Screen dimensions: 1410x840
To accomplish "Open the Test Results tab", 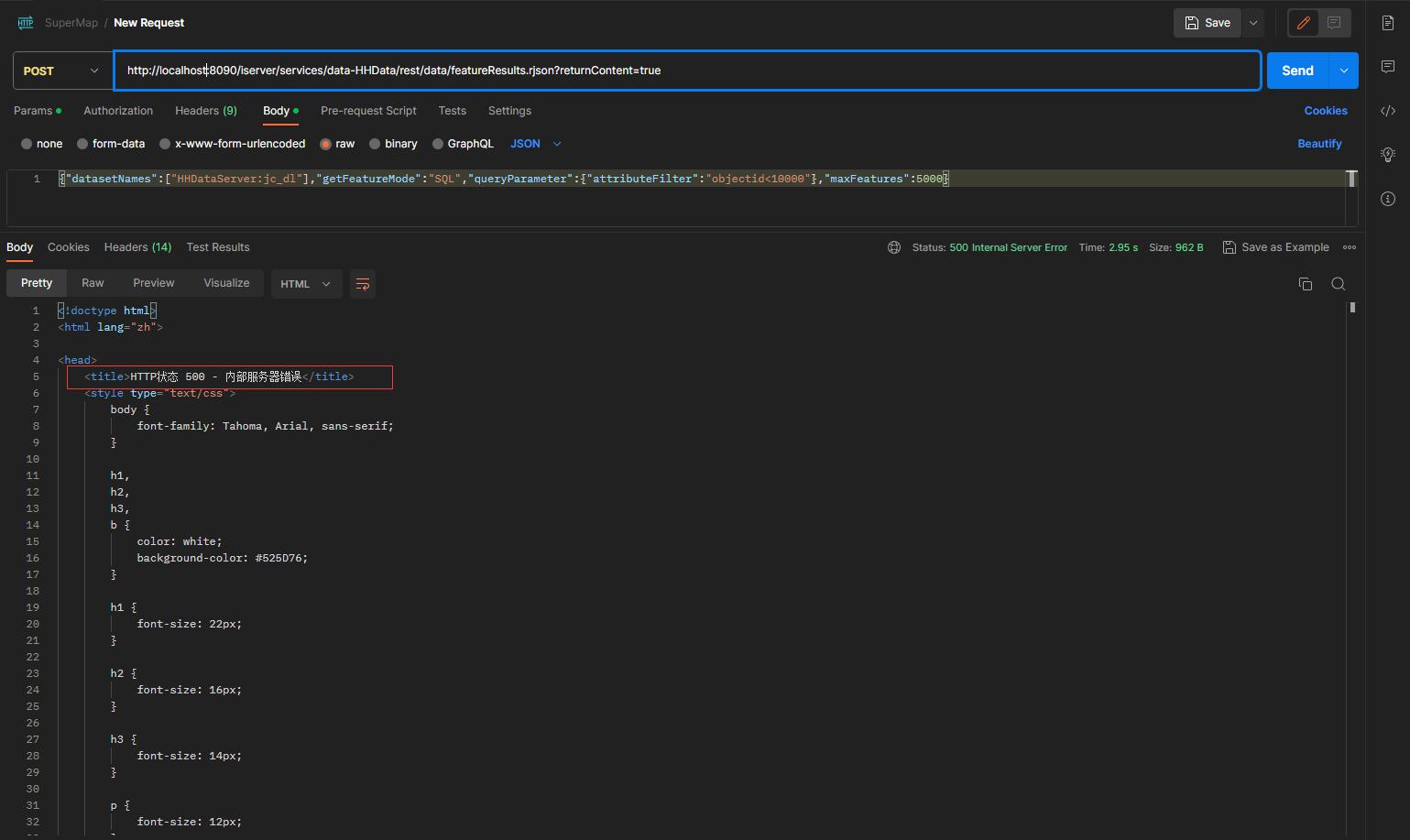I will tap(218, 247).
